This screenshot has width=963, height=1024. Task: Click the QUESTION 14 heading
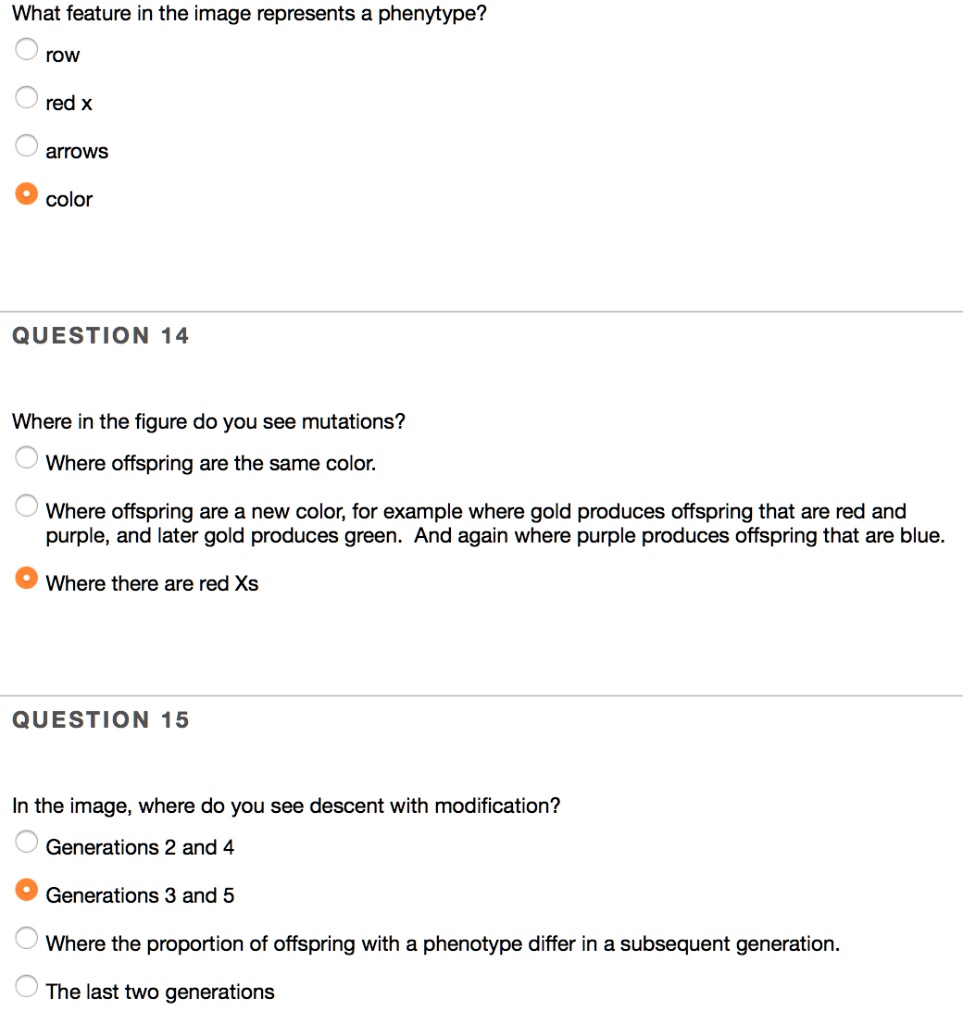coord(97,335)
